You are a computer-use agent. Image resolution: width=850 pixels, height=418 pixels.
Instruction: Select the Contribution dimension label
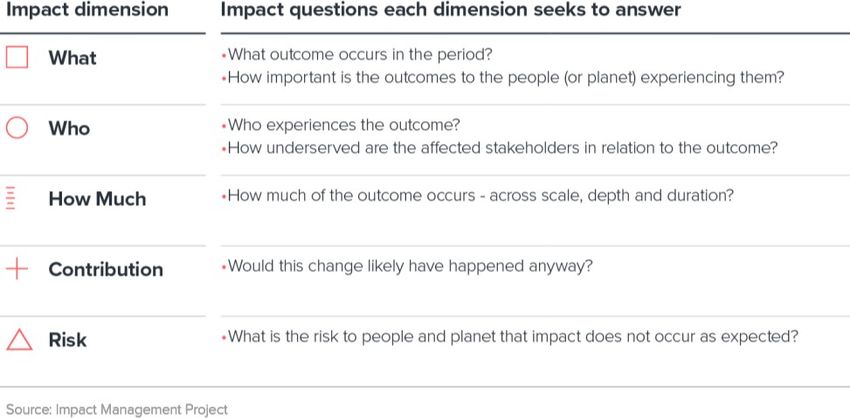coord(106,269)
